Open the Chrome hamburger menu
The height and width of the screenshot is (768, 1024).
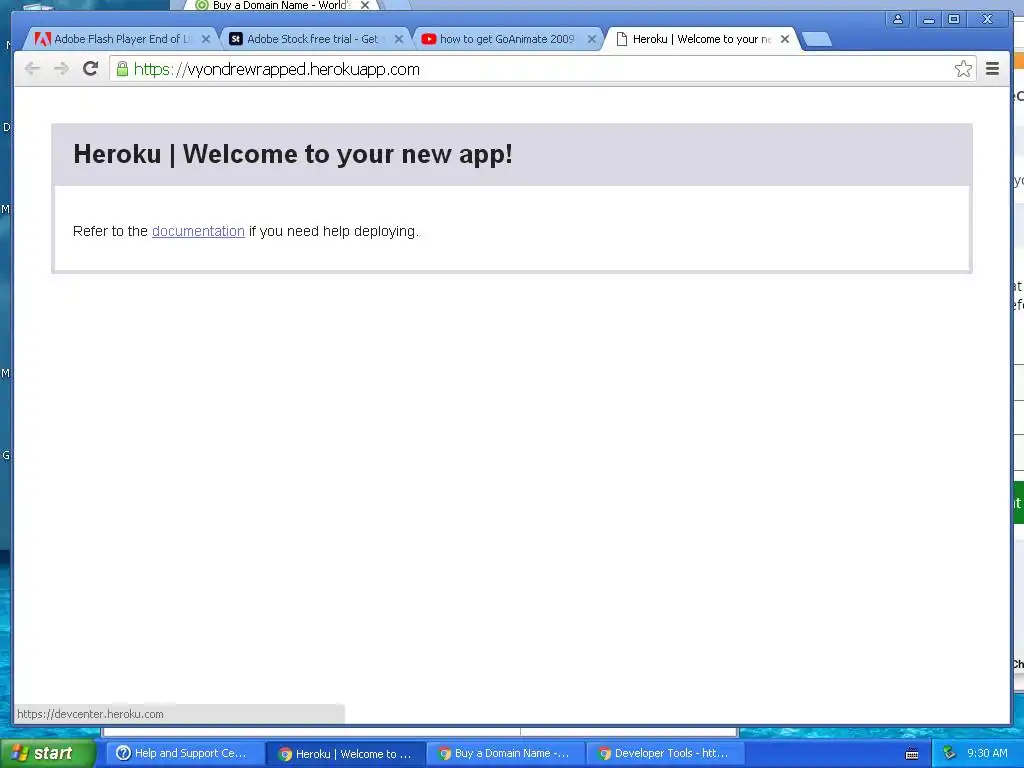click(x=992, y=69)
